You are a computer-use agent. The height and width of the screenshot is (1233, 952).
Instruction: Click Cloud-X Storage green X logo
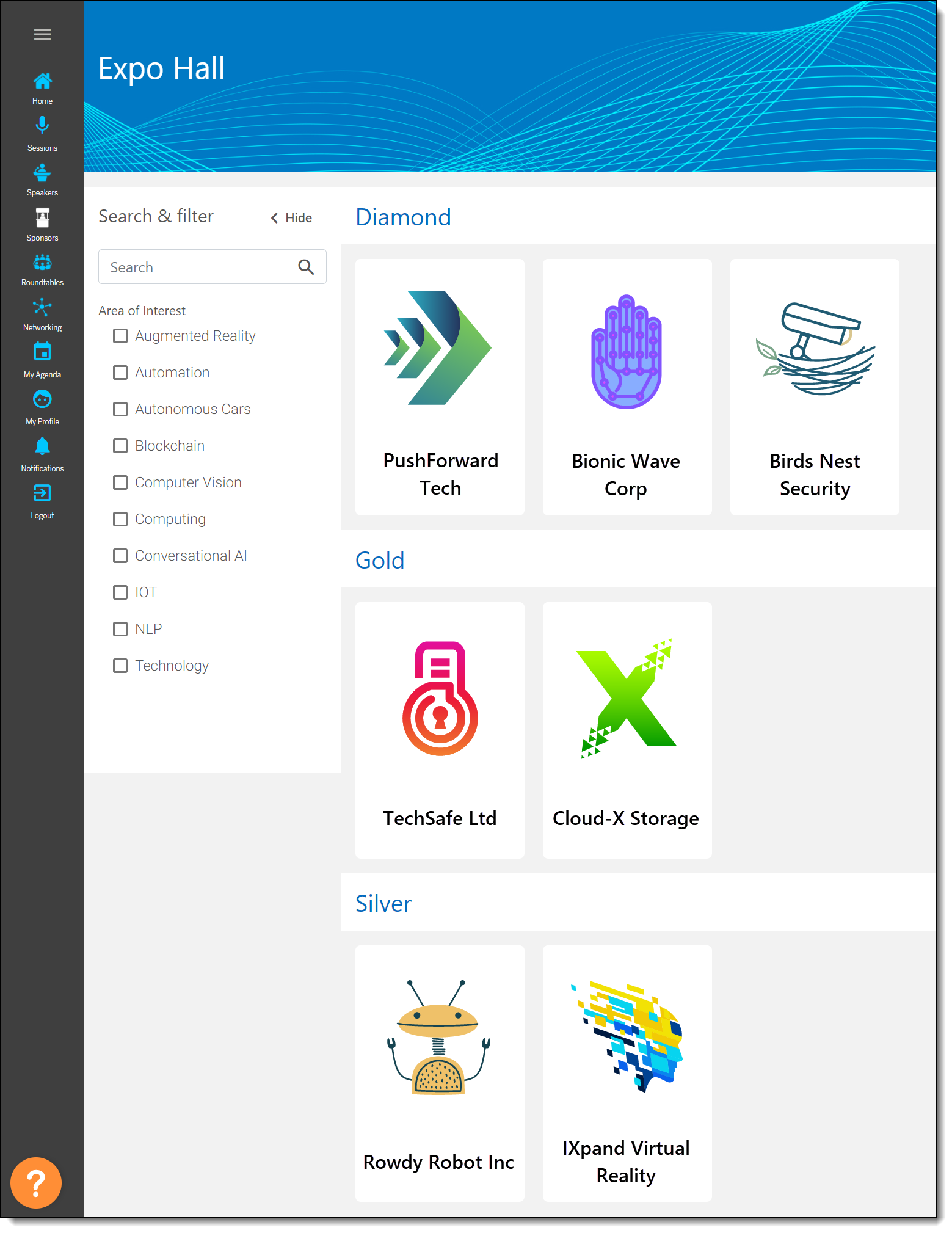tap(627, 698)
